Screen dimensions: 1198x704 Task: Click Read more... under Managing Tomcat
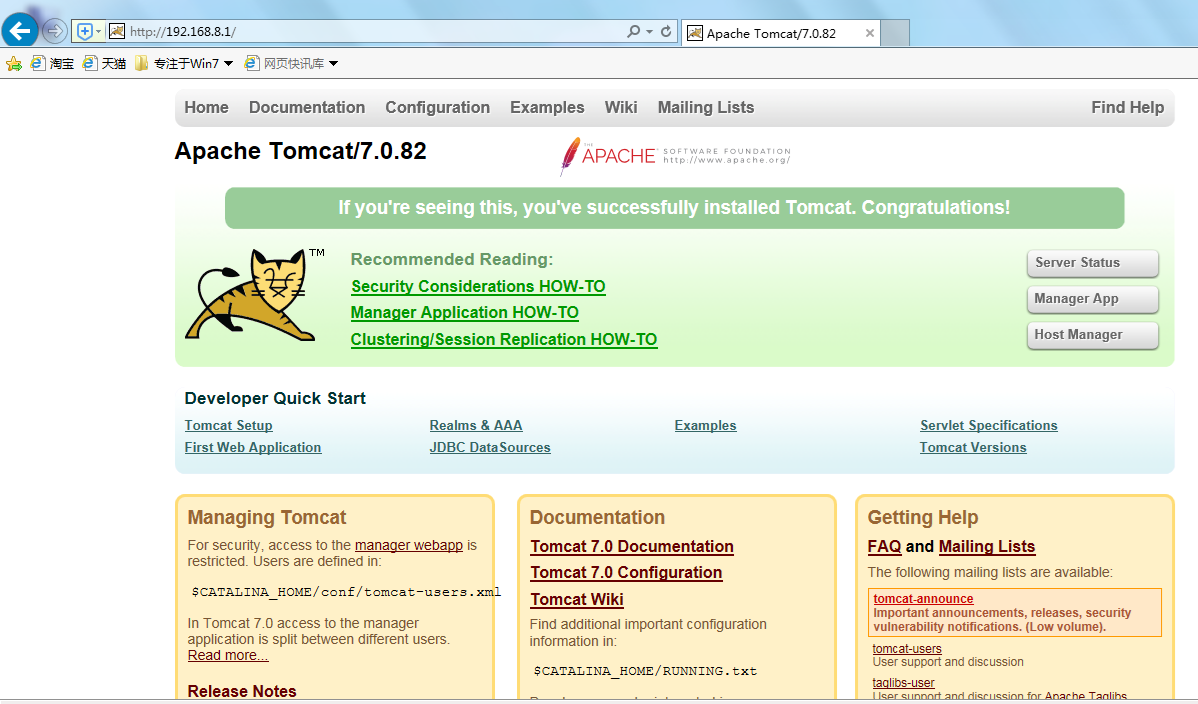pos(228,656)
